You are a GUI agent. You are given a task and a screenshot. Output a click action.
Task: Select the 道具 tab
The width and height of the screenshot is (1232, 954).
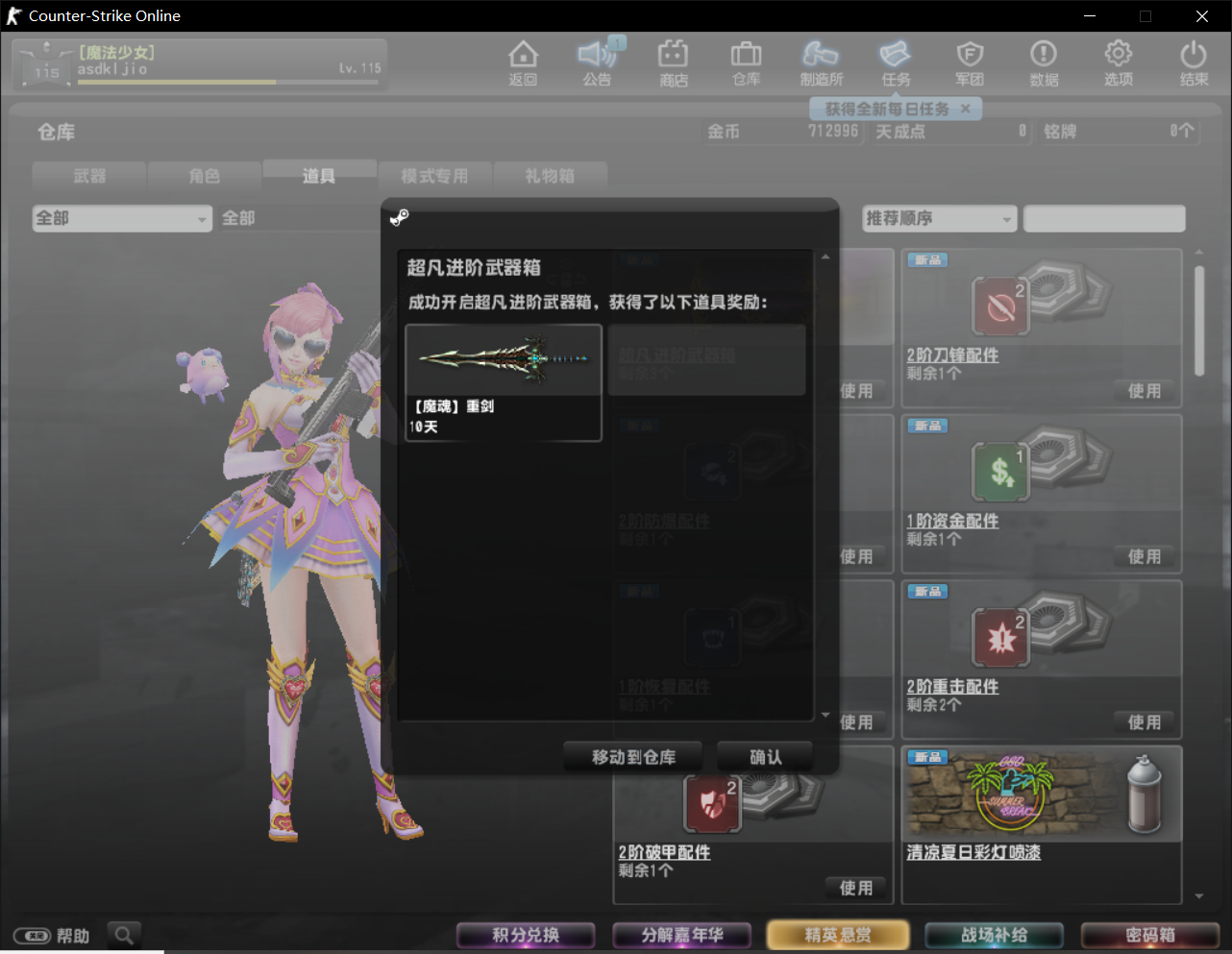(319, 175)
